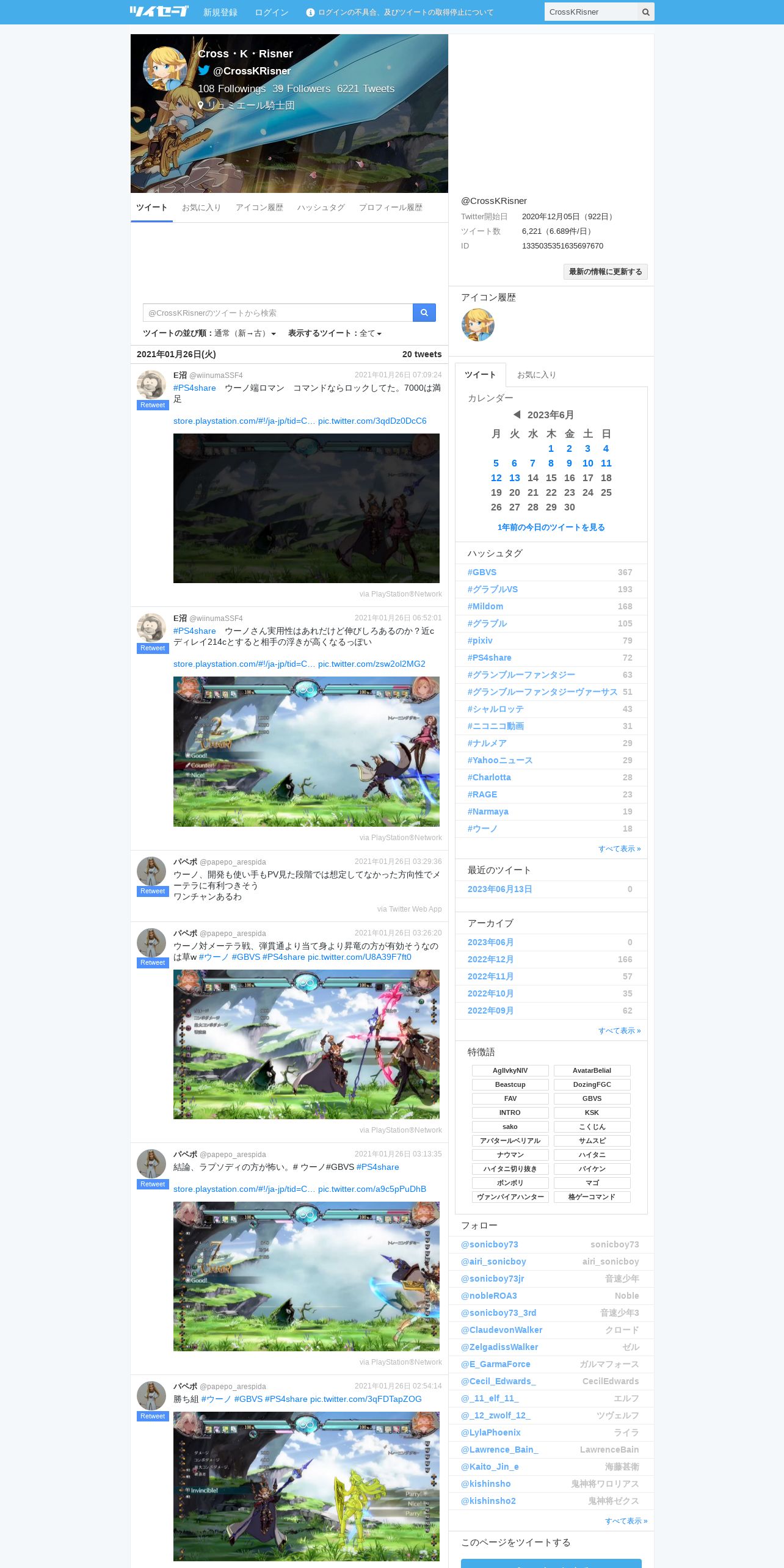Viewport: 784px width, 1568px height.
Task: Click the Twilog logo in the header
Action: click(x=159, y=12)
